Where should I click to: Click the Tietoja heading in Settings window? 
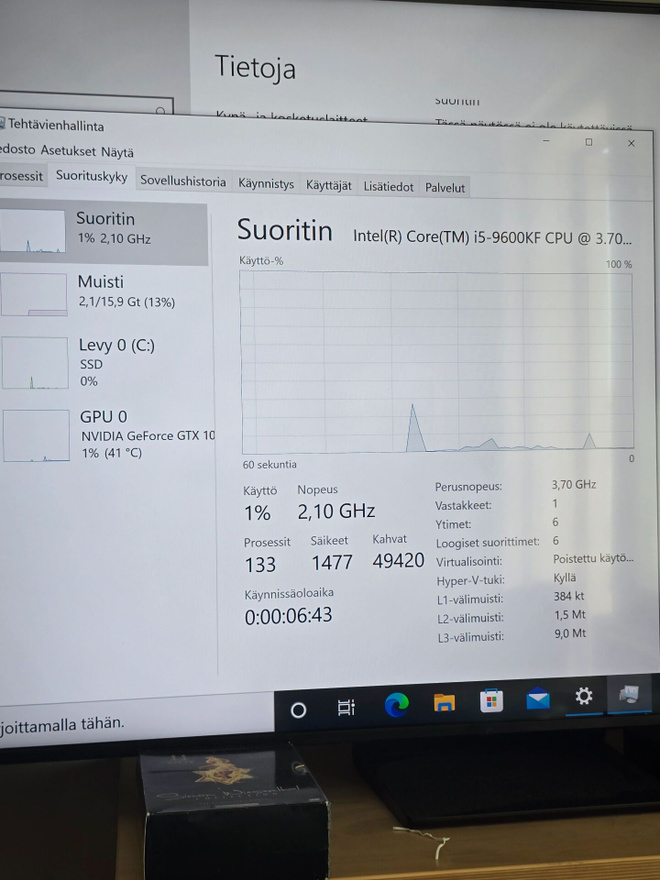click(255, 67)
